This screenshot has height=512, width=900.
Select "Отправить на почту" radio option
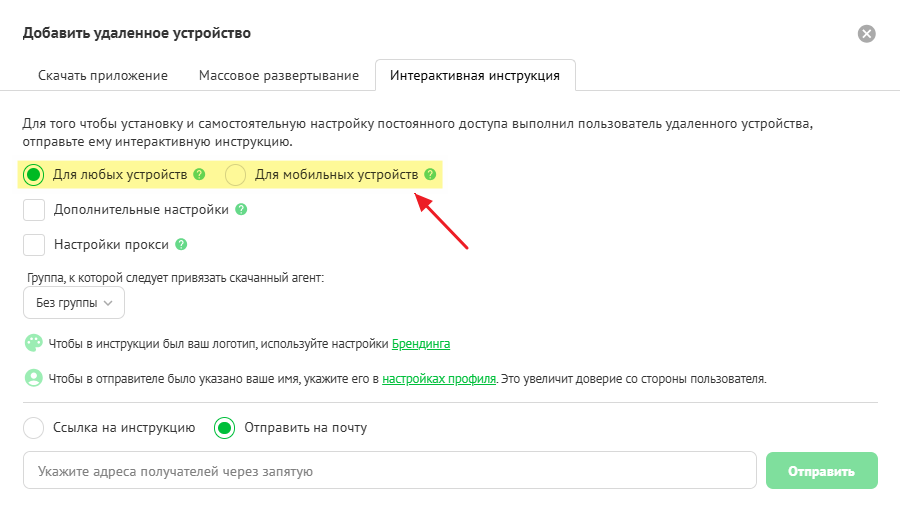[x=225, y=428]
